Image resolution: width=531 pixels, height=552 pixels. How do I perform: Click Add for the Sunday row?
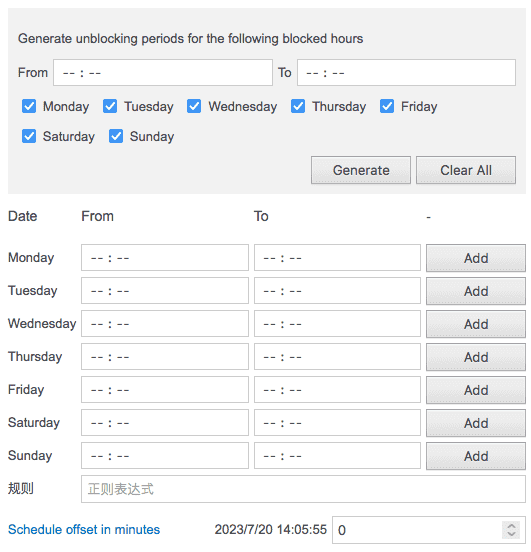coord(476,456)
